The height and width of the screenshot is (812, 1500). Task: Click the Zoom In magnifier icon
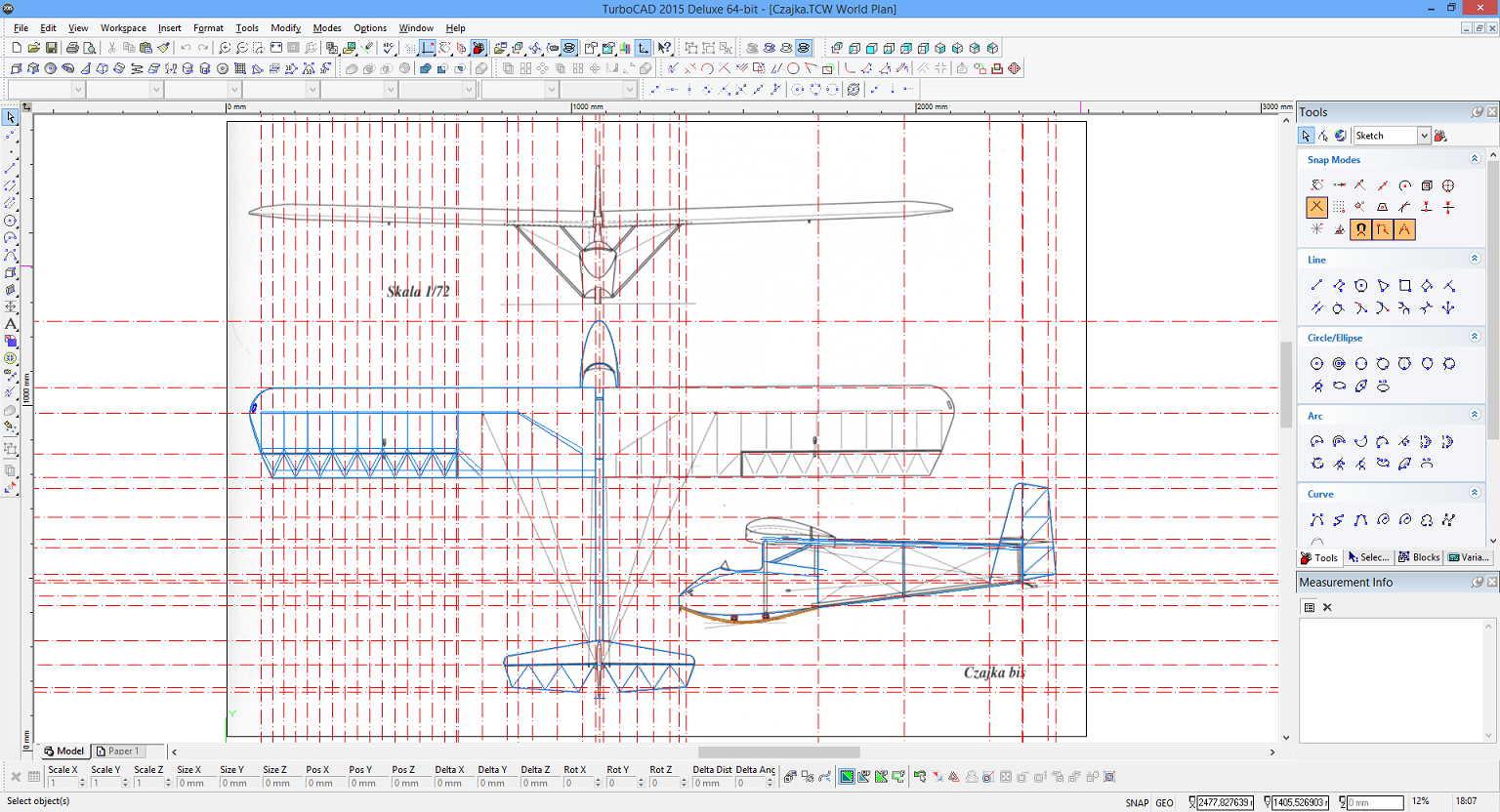coord(225,48)
